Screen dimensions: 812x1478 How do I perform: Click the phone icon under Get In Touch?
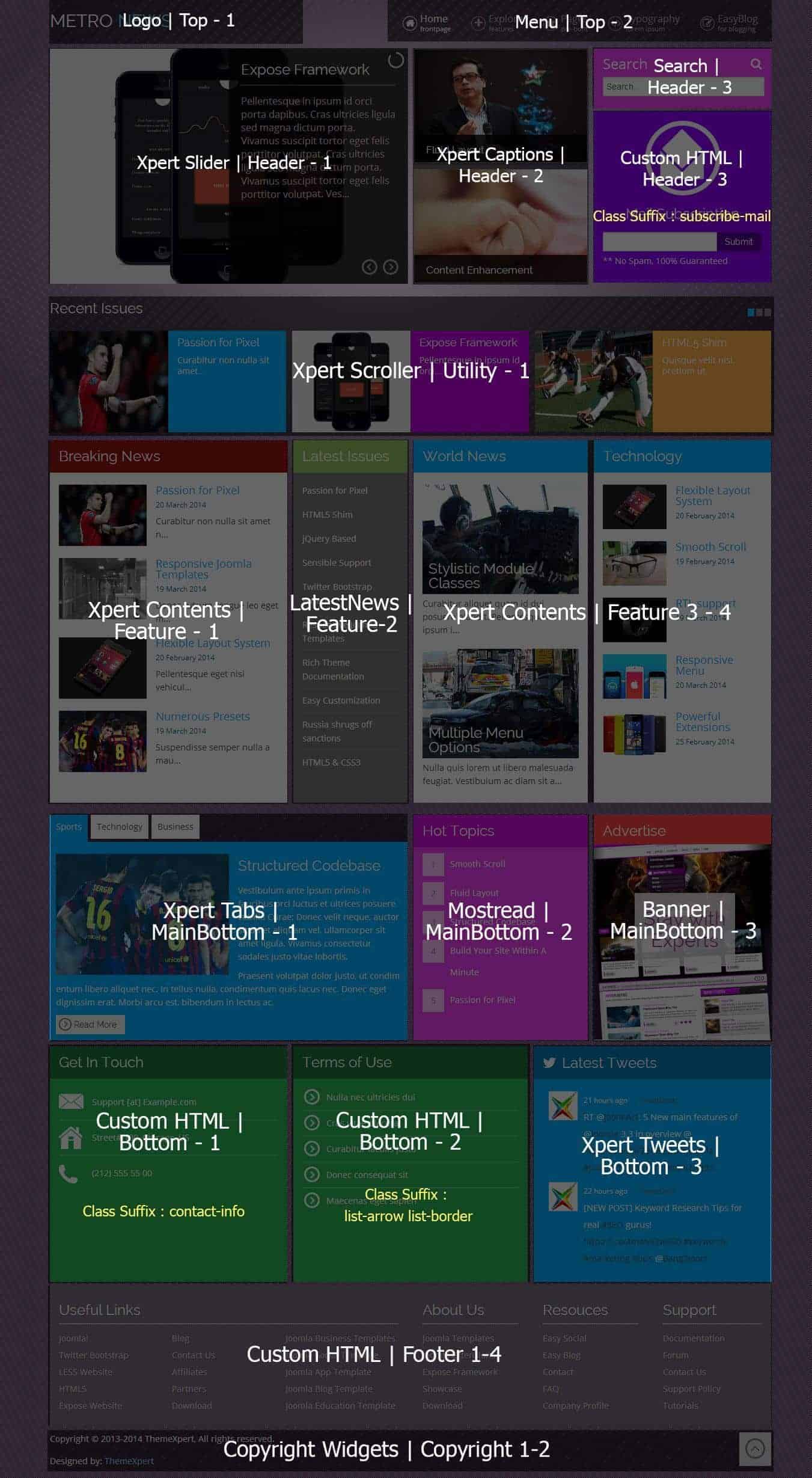69,1173
